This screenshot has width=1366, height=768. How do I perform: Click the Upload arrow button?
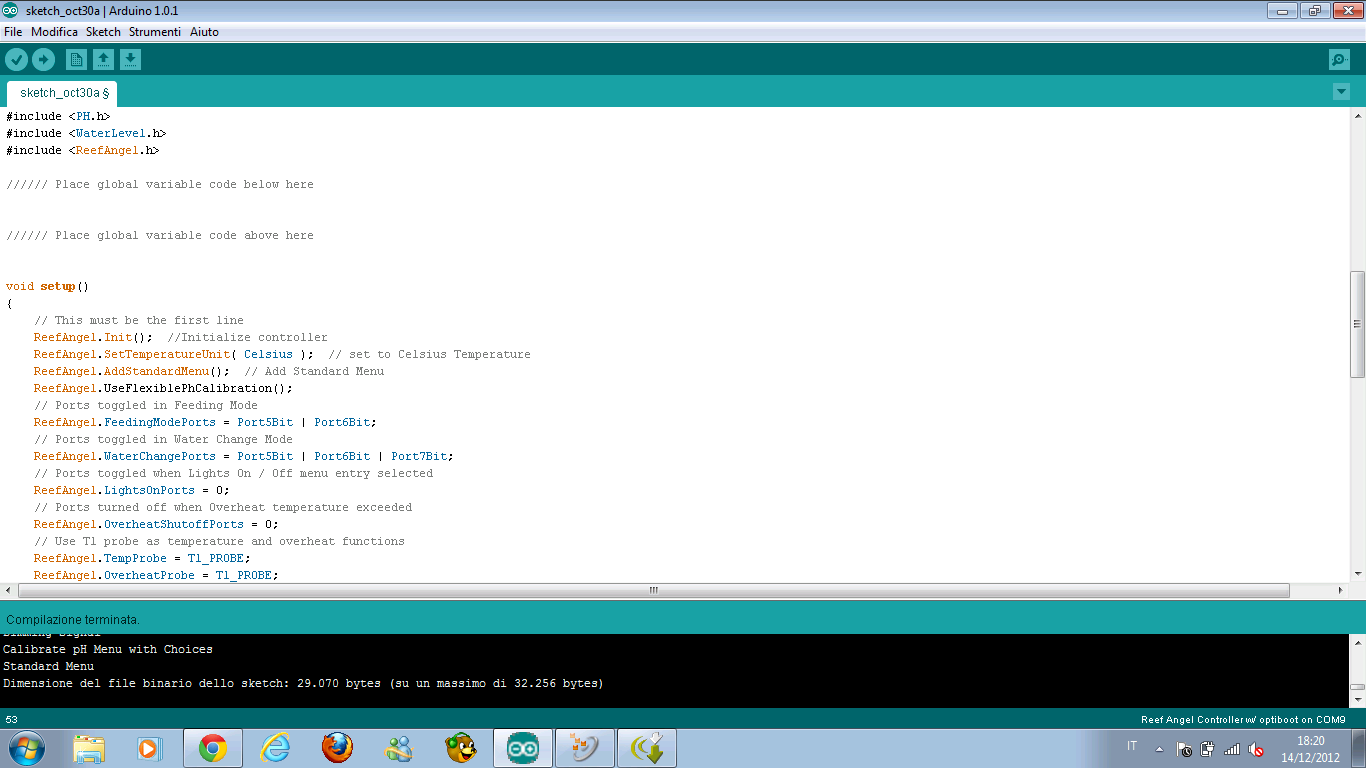point(43,60)
